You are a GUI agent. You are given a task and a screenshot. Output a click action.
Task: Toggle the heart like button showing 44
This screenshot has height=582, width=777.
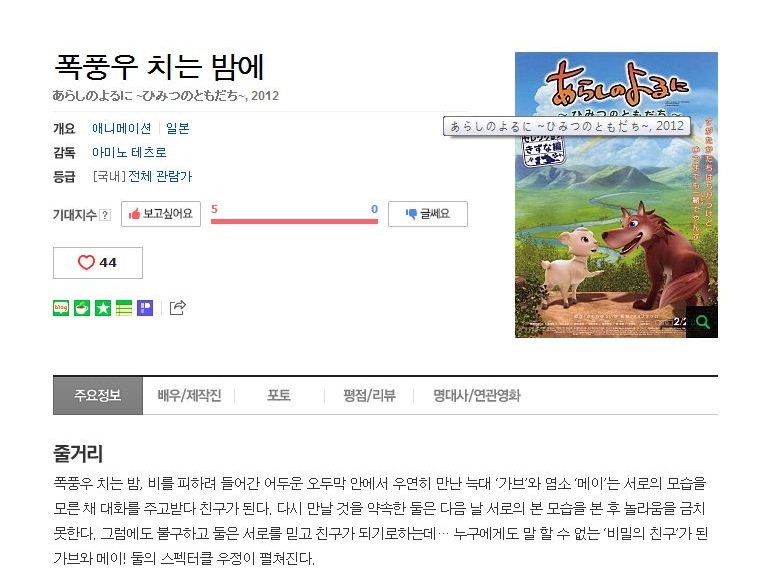[x=98, y=263]
